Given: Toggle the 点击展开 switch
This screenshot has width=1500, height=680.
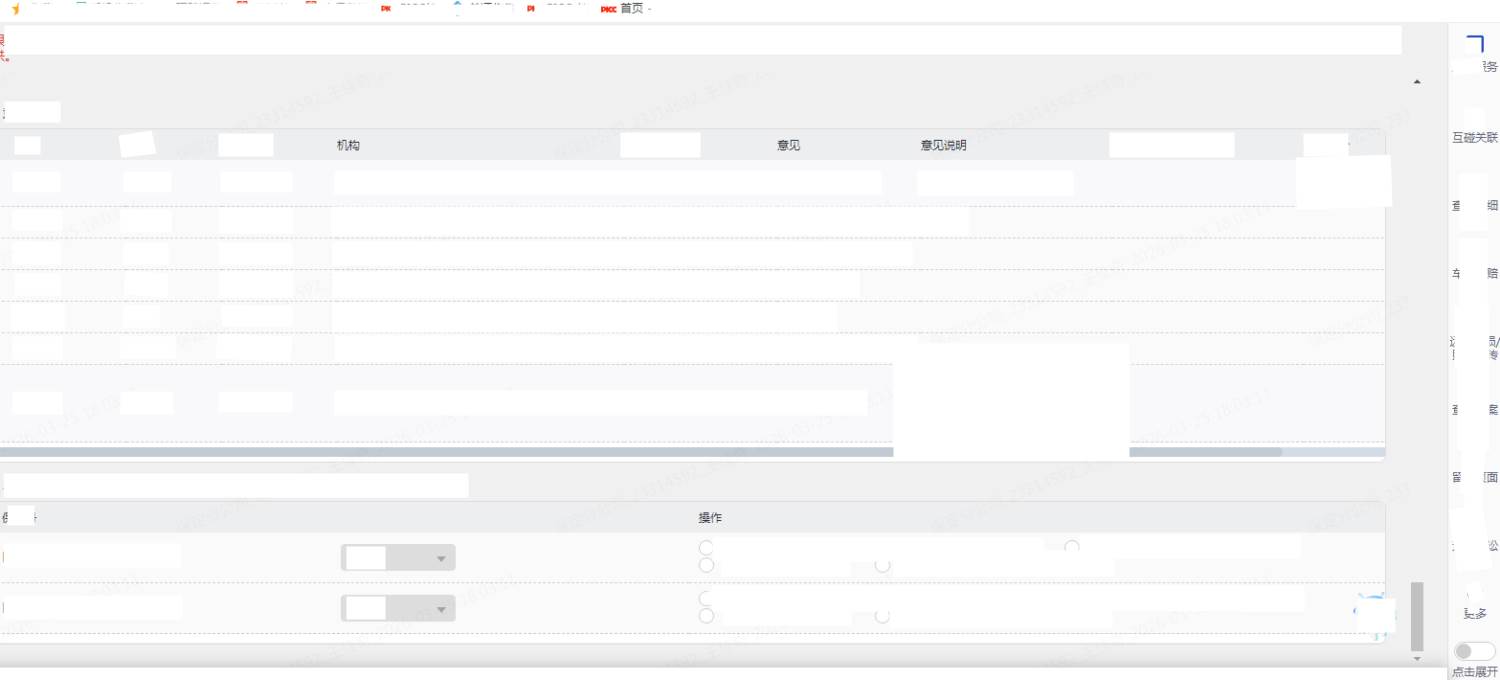Looking at the screenshot, I should [1474, 651].
